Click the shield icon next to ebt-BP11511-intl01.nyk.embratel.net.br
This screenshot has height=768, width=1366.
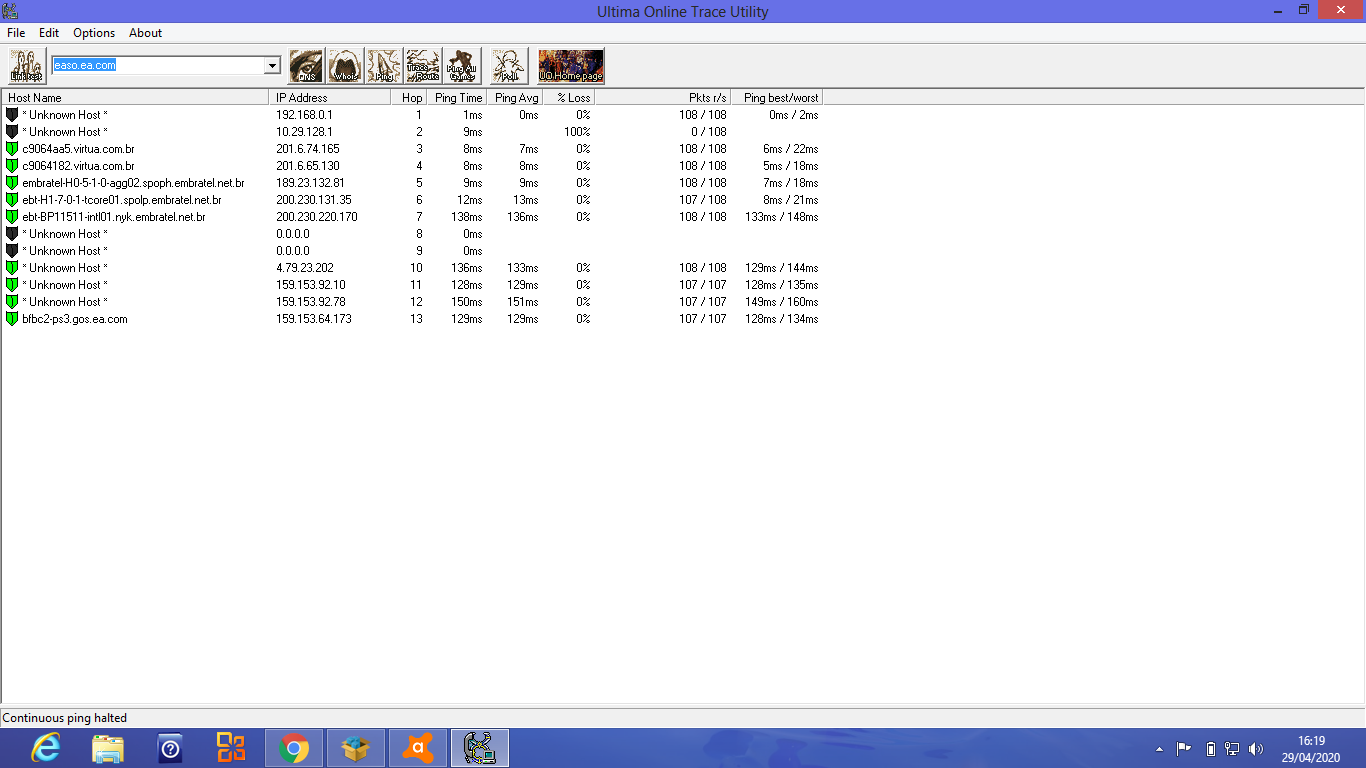pos(12,217)
